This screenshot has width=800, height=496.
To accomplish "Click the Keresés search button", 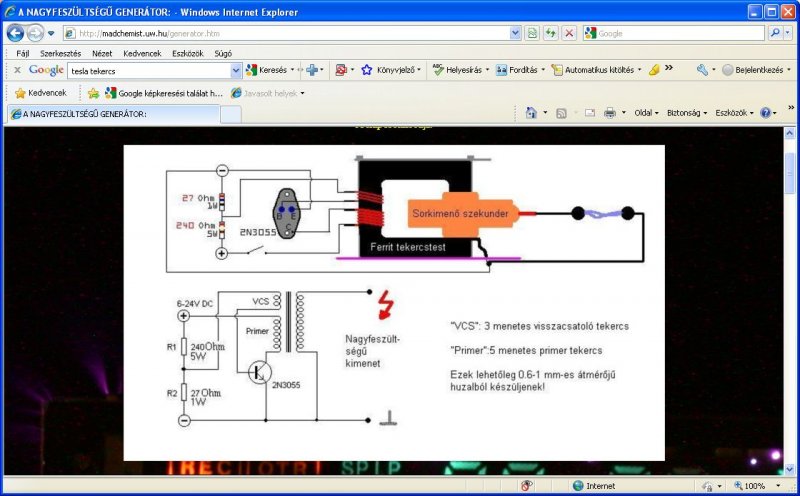I will (267, 70).
